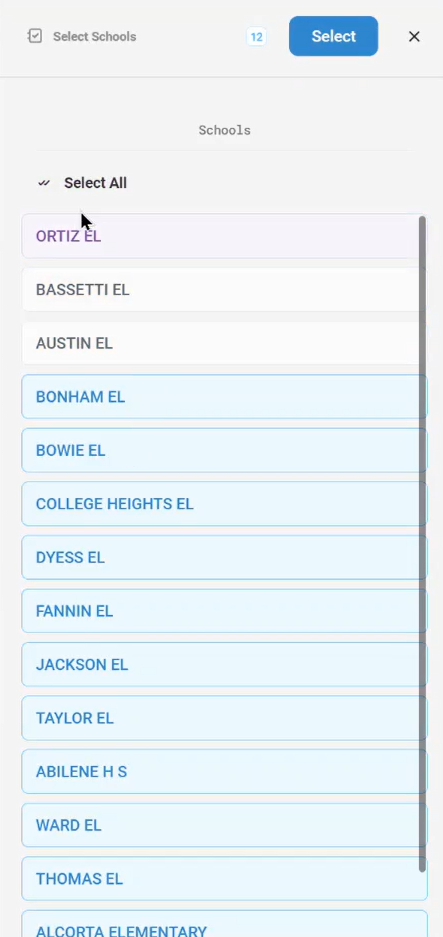Unselect DYESS EL school
This screenshot has width=443, height=937.
(x=224, y=558)
